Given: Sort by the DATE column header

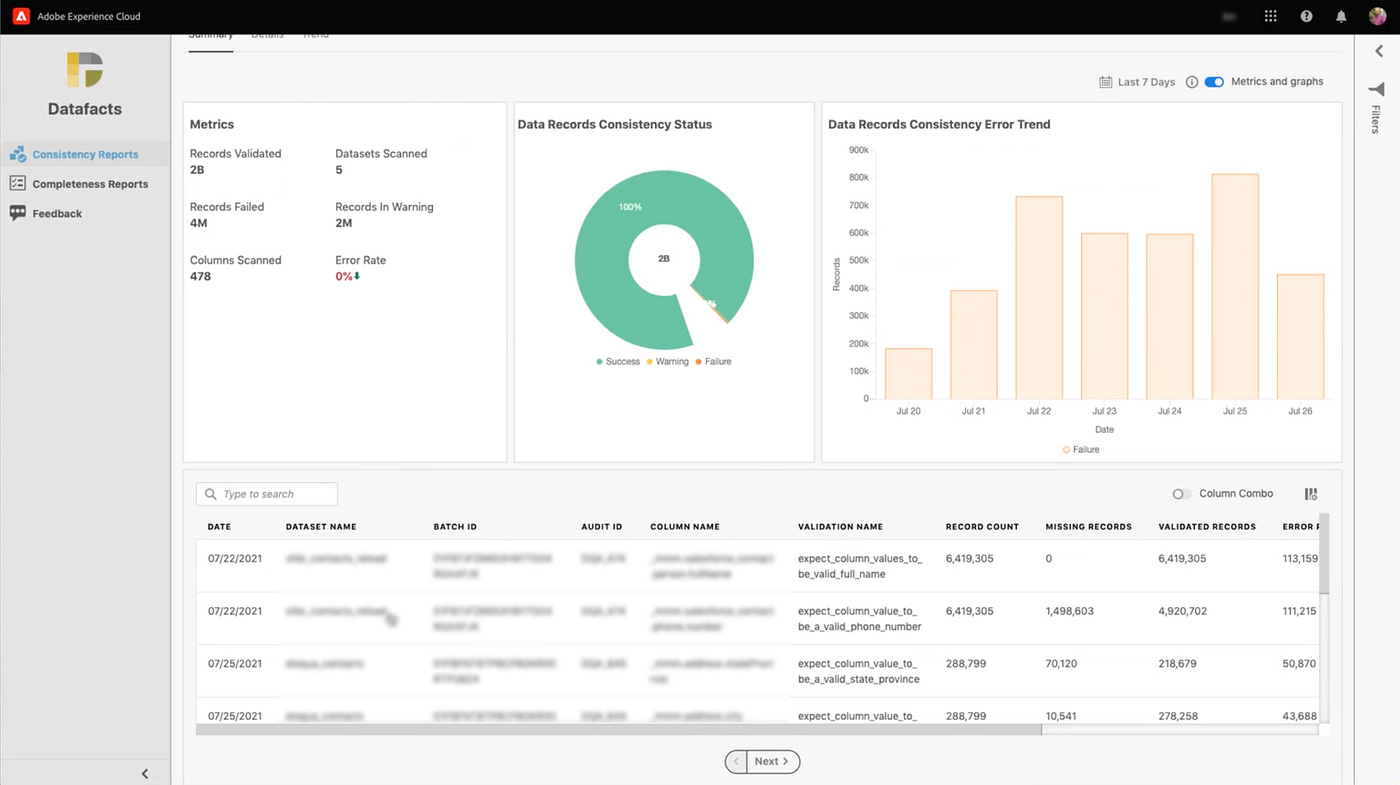Looking at the screenshot, I should (219, 527).
